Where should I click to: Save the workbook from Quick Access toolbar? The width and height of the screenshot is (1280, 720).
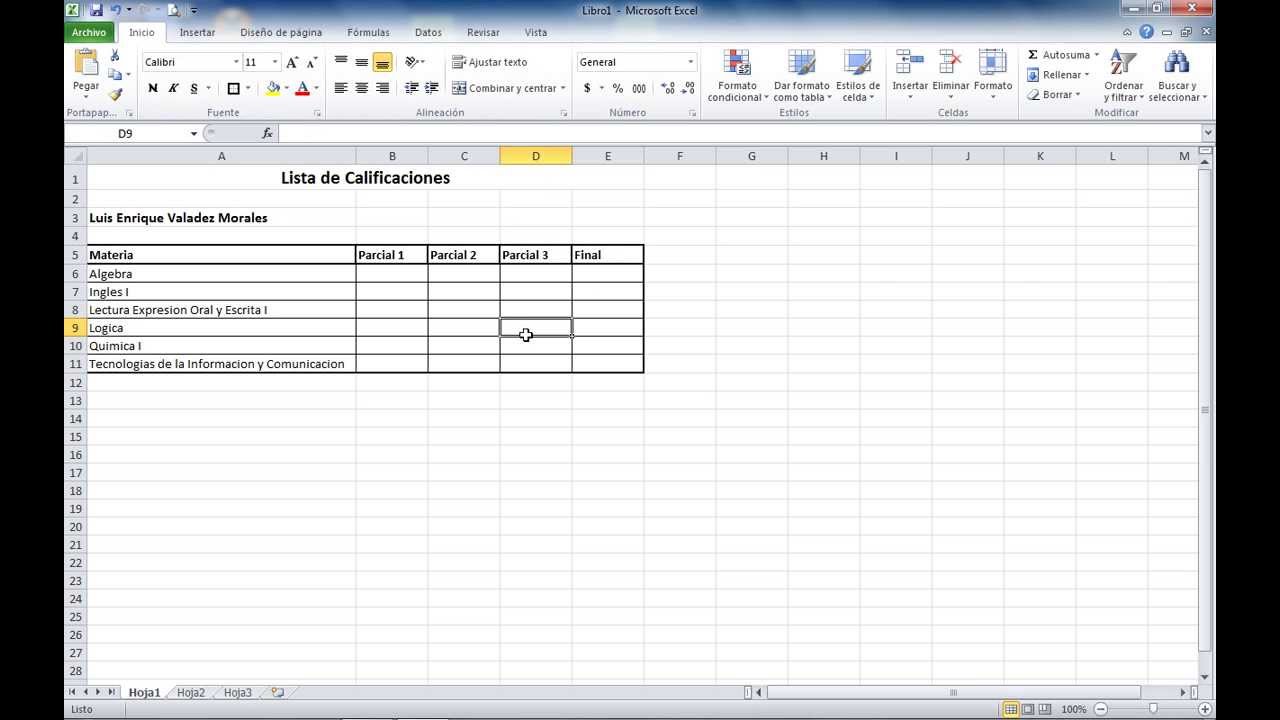tap(96, 10)
